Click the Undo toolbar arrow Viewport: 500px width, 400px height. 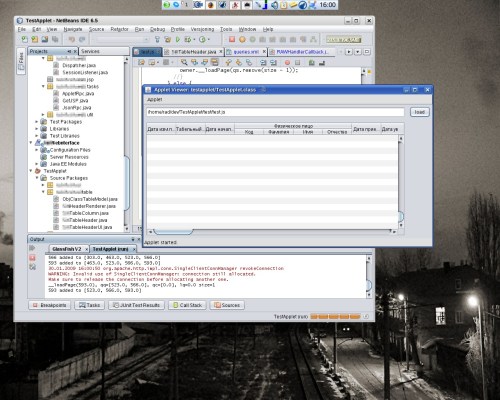tap(72, 39)
